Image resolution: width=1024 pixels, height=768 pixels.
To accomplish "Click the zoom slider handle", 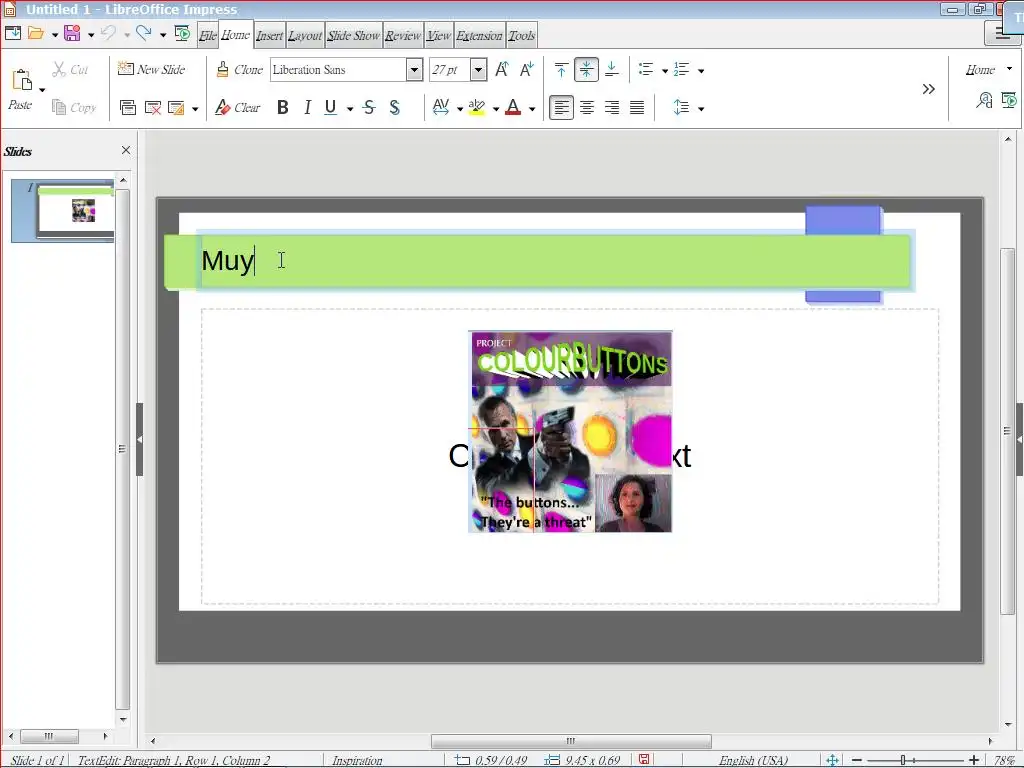I will [903, 760].
